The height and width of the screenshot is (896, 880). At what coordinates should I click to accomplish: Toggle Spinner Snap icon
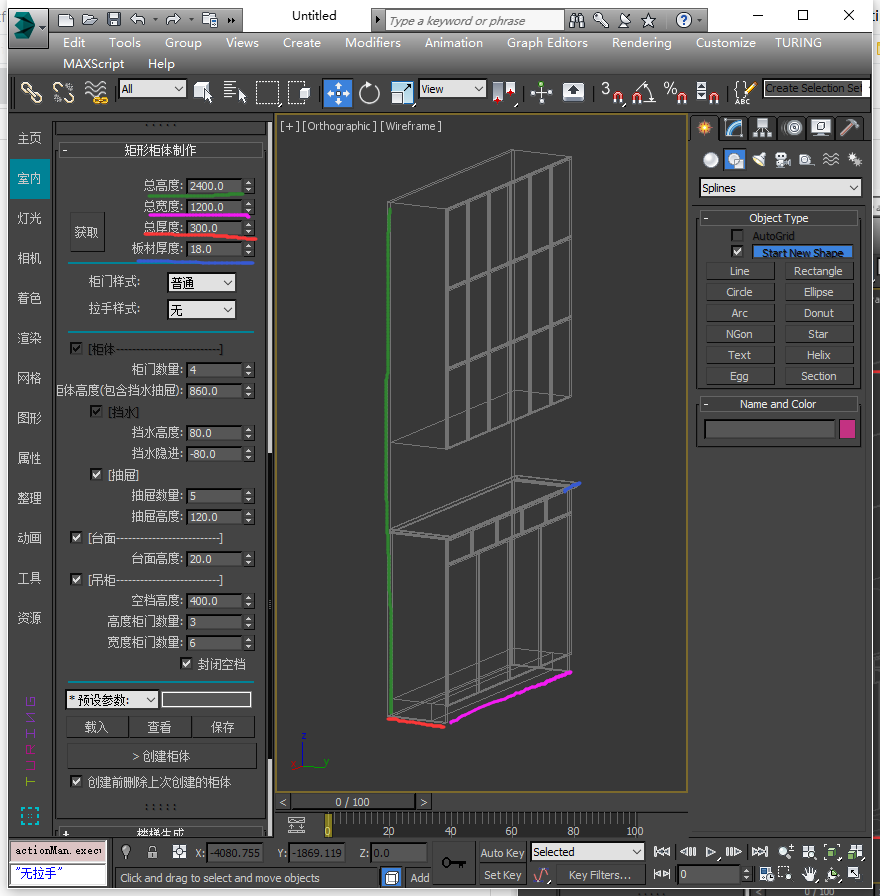coord(706,93)
